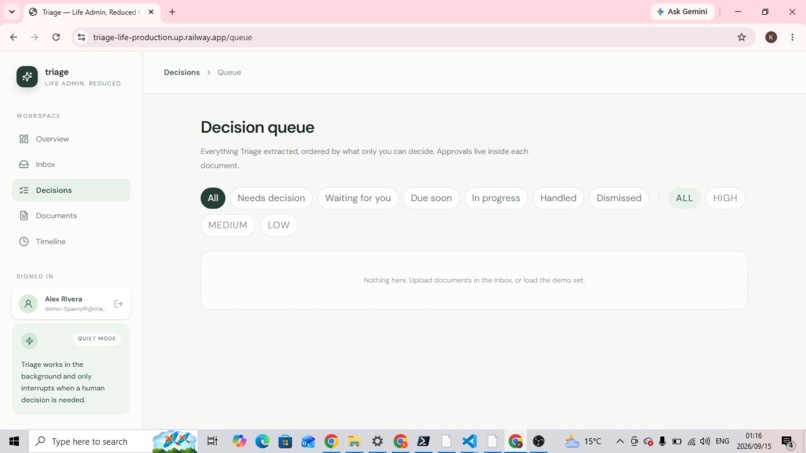The height and width of the screenshot is (453, 806).
Task: Bookmark this page with star icon
Action: tap(741, 37)
